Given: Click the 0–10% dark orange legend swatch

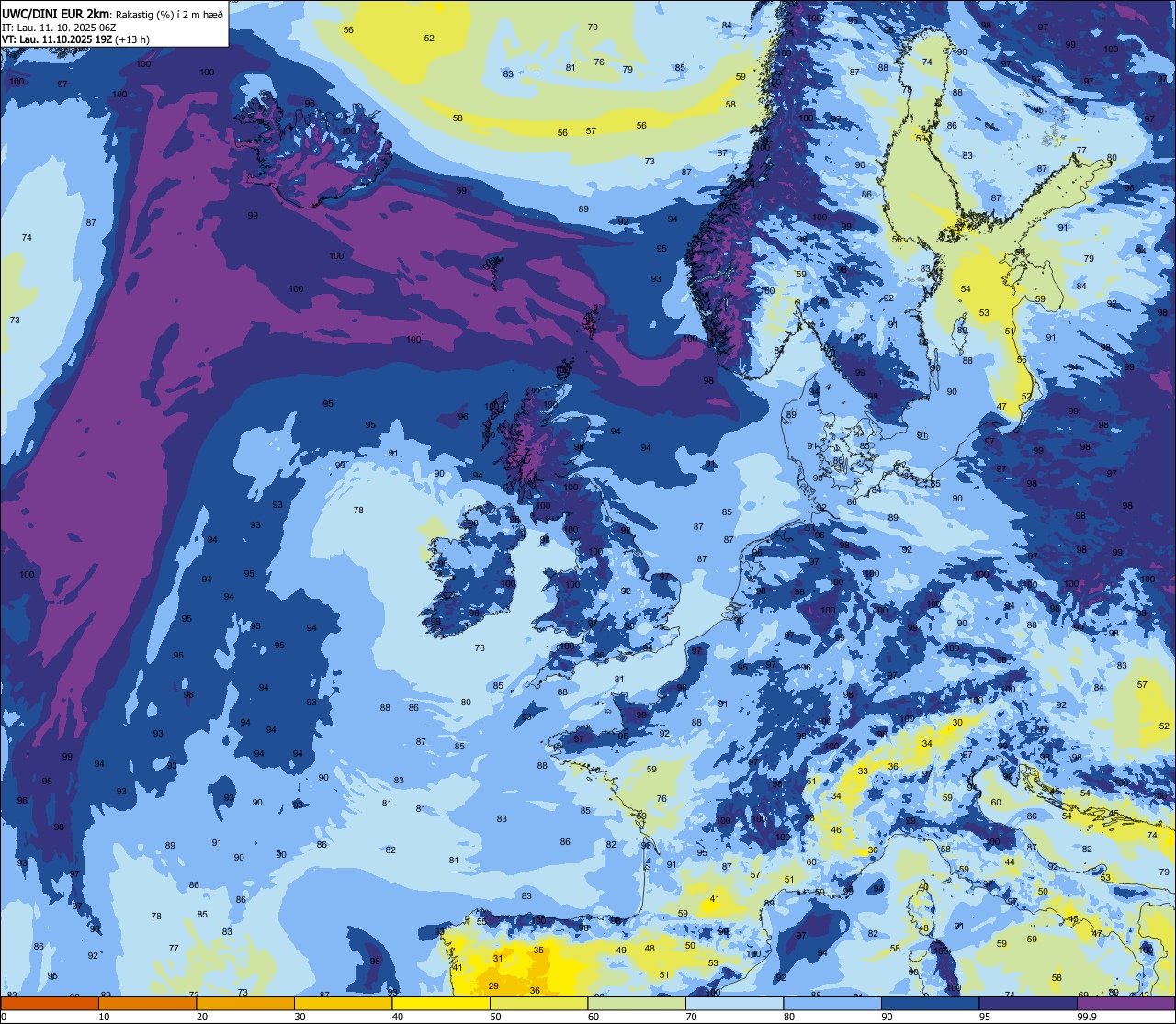Looking at the screenshot, I should [x=50, y=1004].
